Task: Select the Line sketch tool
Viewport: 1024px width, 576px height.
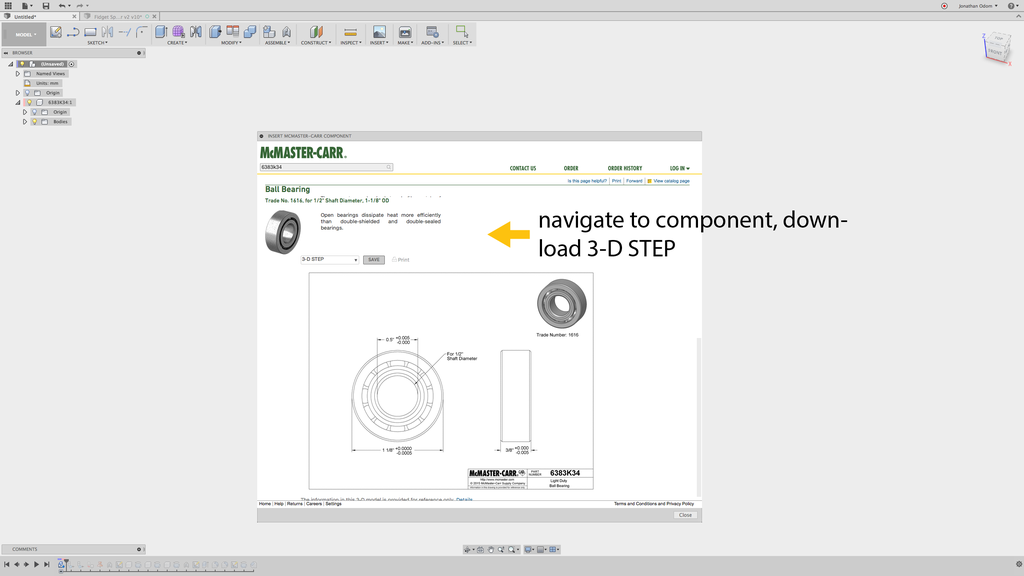Action: click(73, 31)
